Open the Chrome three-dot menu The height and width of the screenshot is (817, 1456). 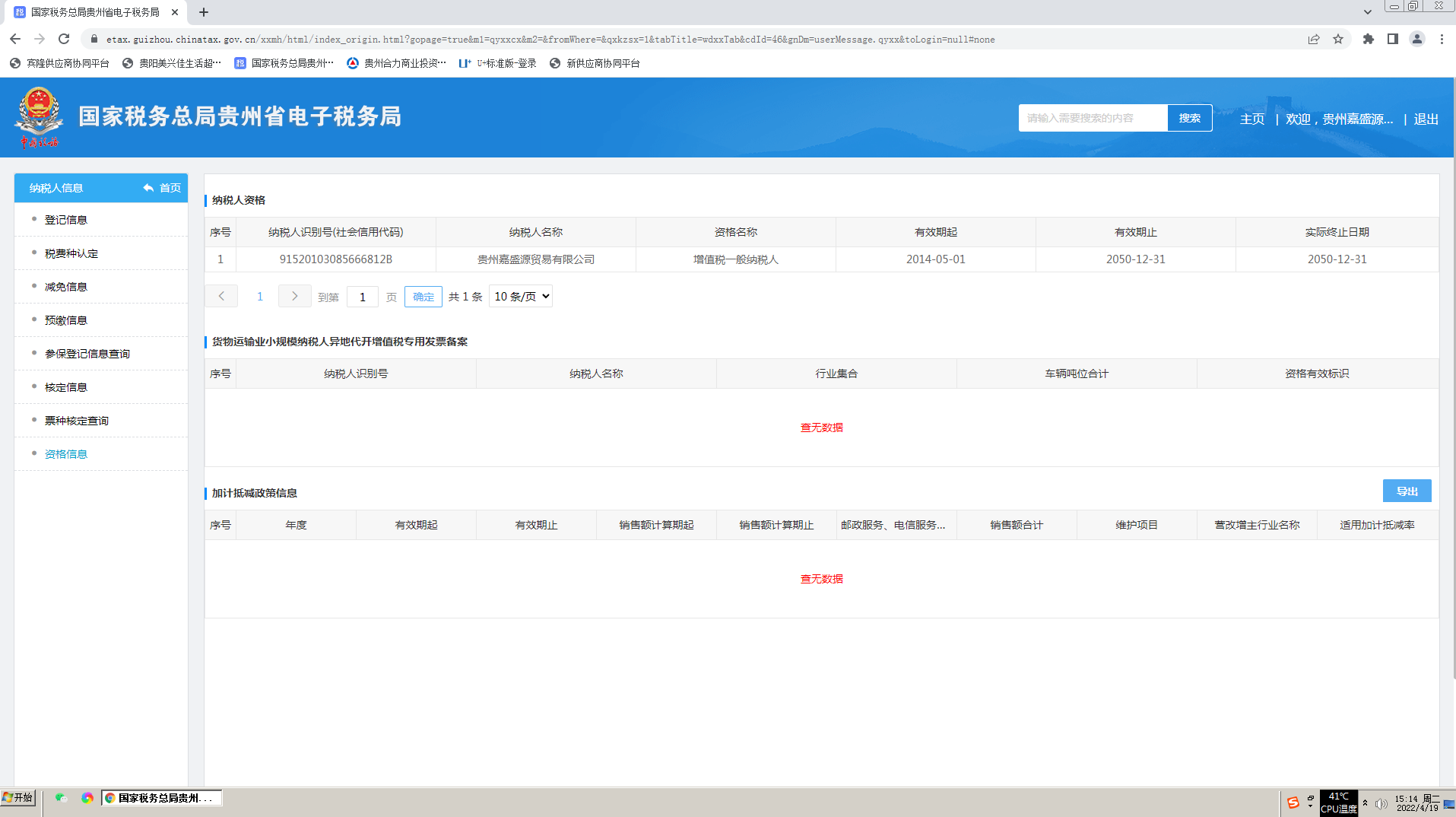tap(1442, 39)
